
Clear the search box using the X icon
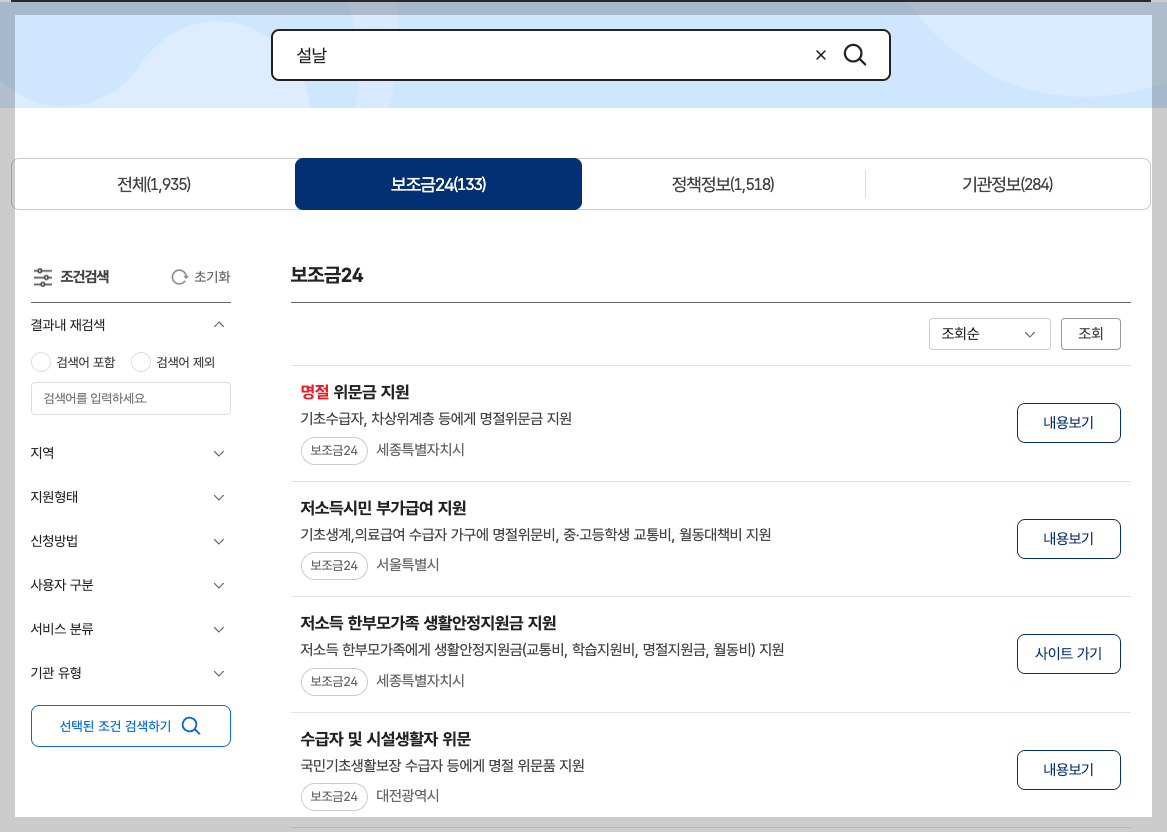click(821, 55)
